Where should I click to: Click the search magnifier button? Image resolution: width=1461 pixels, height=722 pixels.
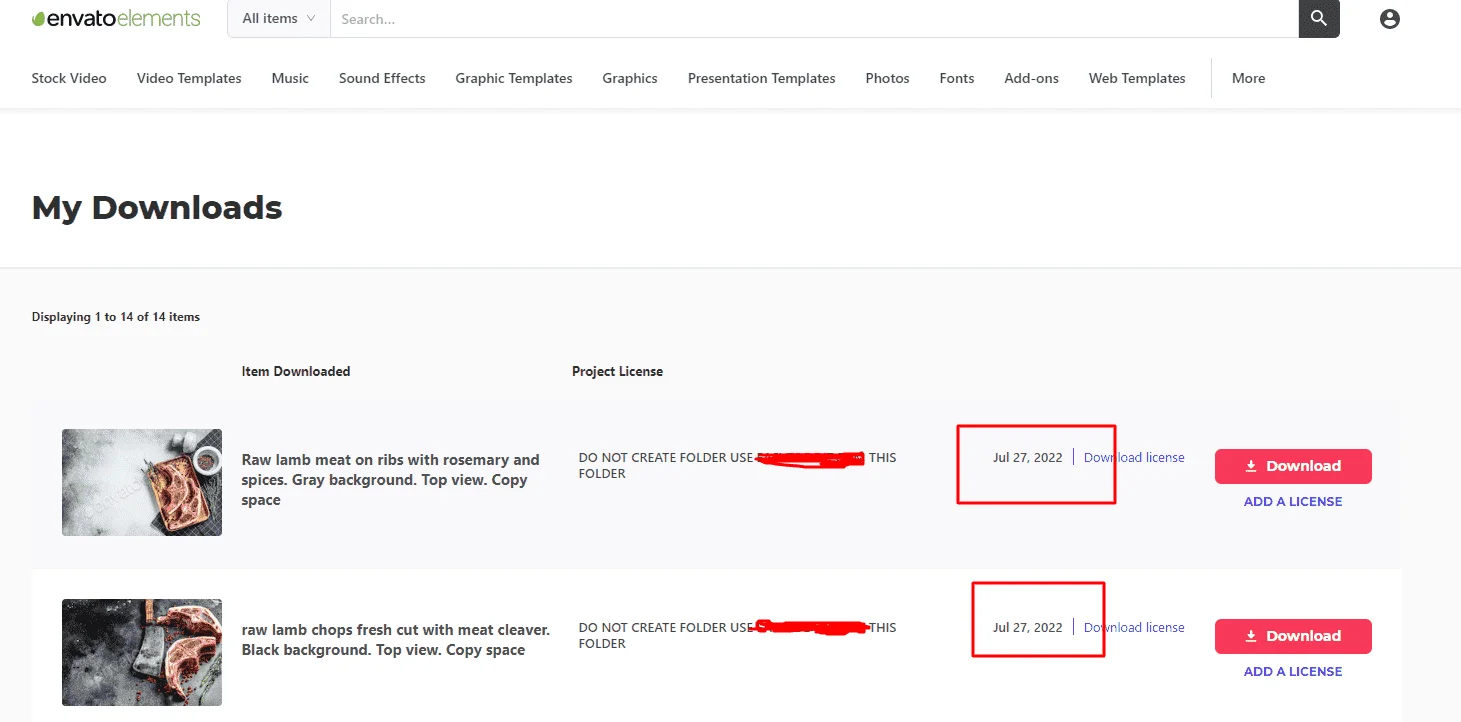(1319, 18)
